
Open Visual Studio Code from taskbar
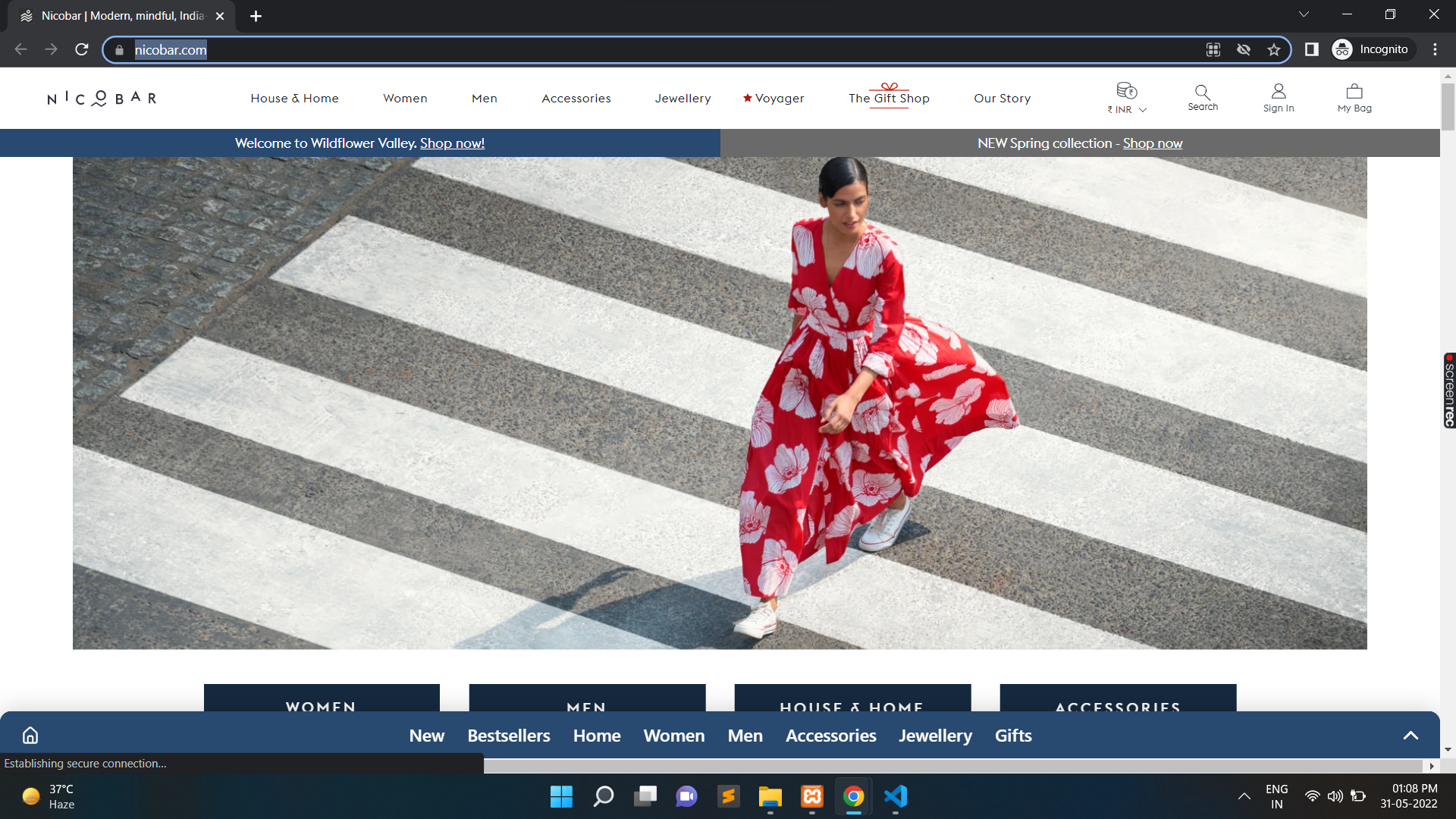pyautogui.click(x=896, y=796)
